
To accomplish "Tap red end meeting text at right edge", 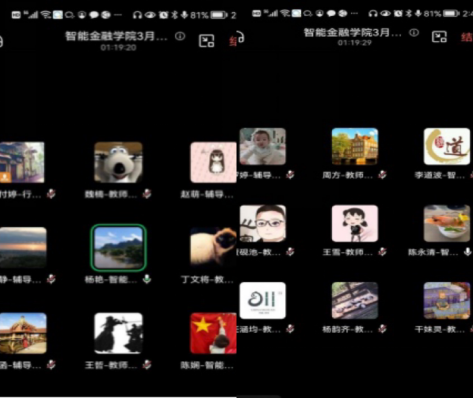I will [x=467, y=37].
